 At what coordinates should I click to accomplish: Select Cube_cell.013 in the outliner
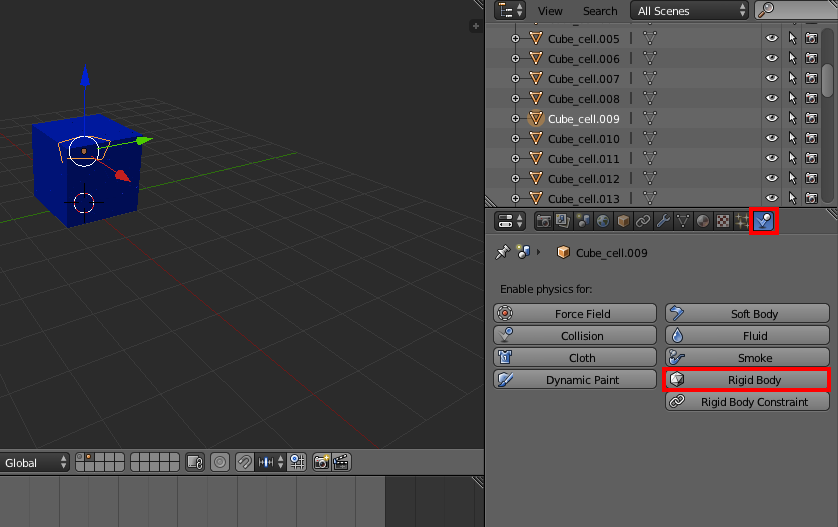(x=584, y=199)
